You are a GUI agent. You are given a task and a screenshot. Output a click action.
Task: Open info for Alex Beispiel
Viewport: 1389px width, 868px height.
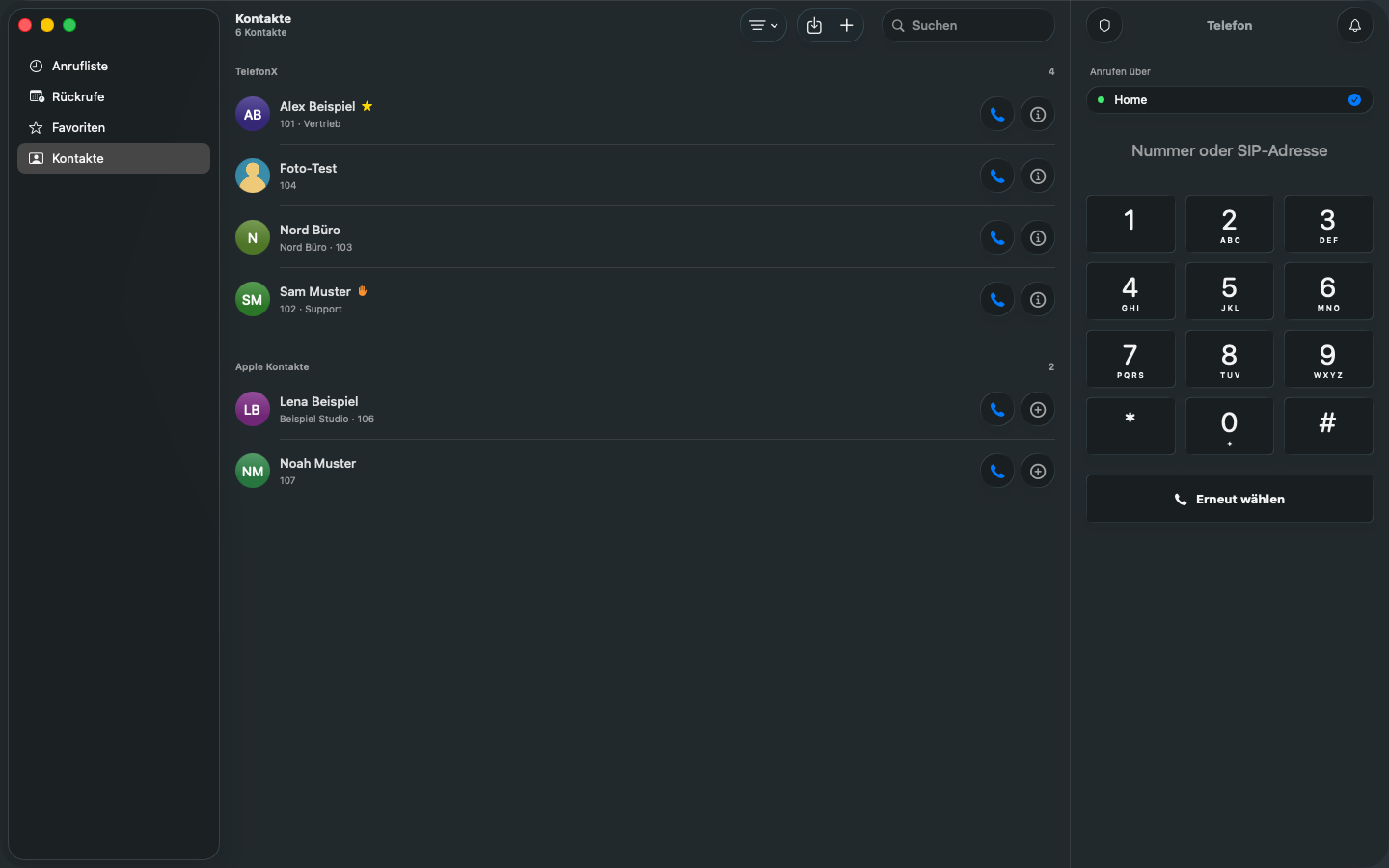[1038, 115]
